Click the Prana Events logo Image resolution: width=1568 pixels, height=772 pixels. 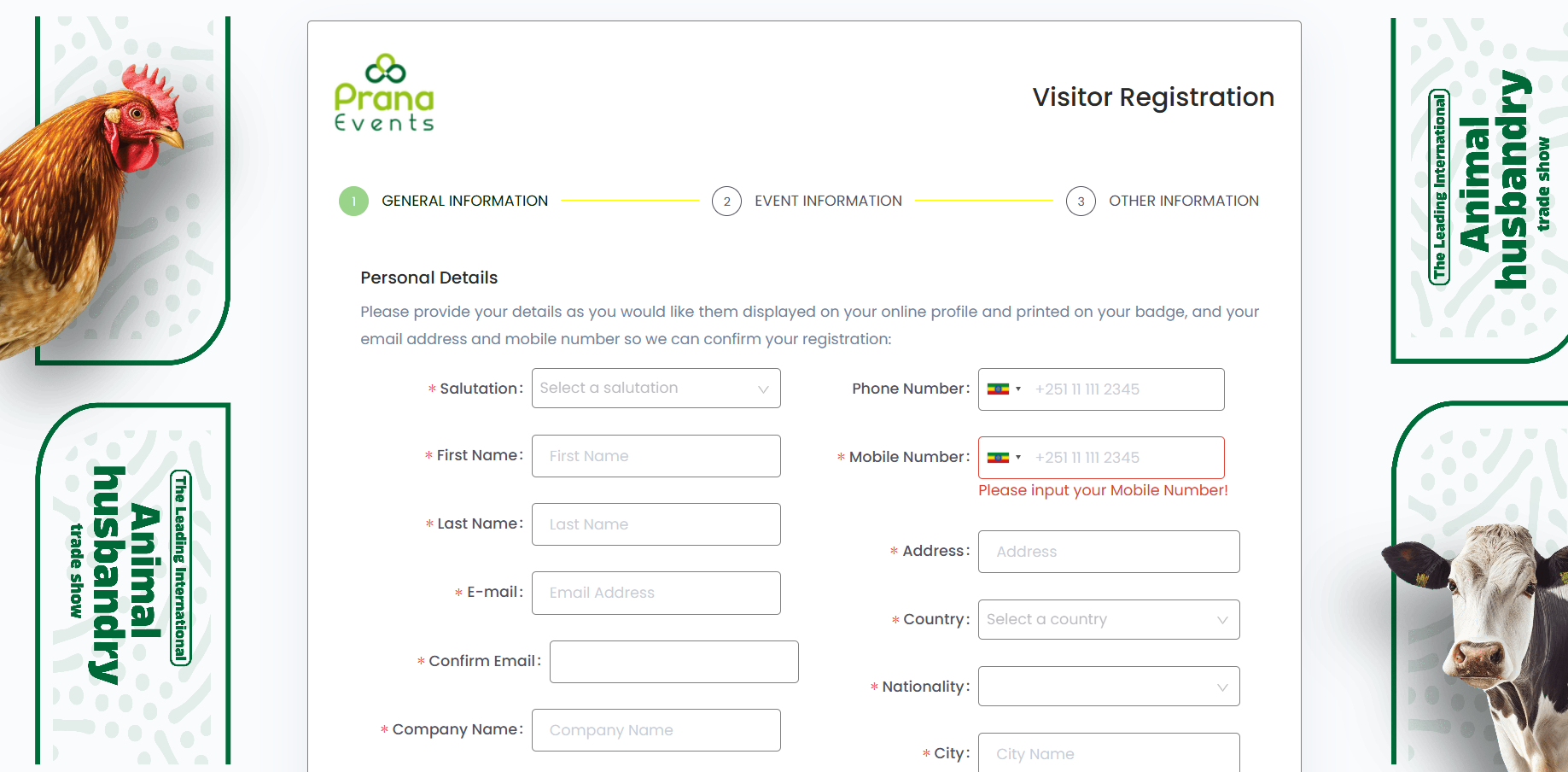(x=384, y=93)
